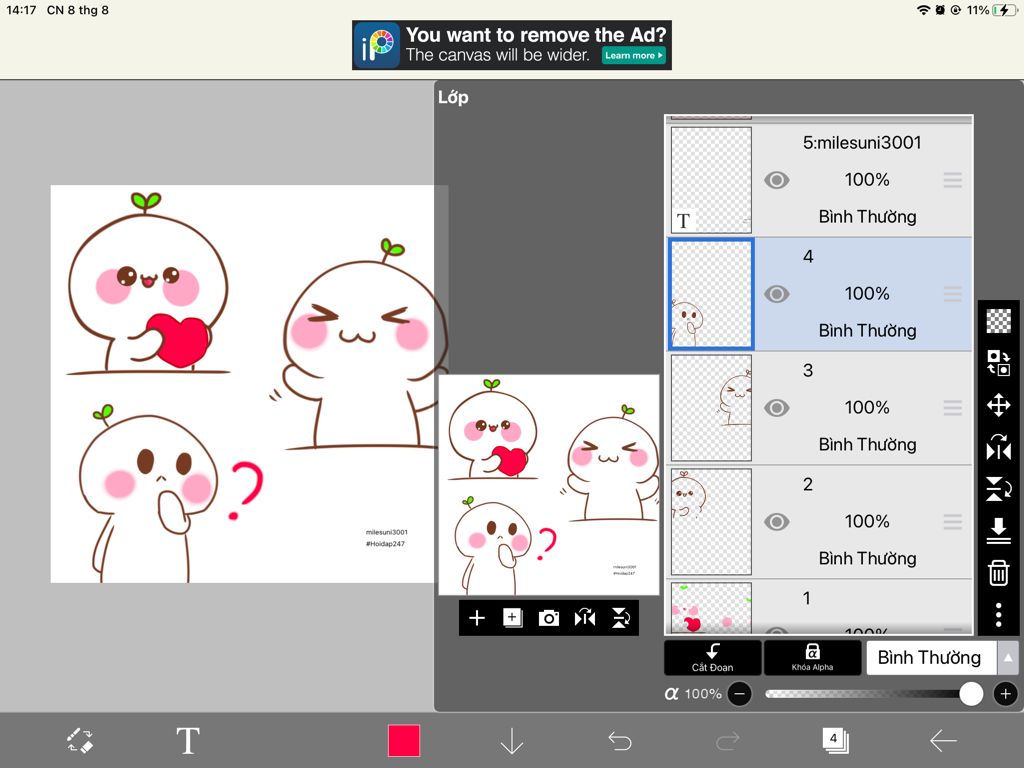Click the reorder handle of layer 3
The image size is (1024, 768).
(x=953, y=408)
